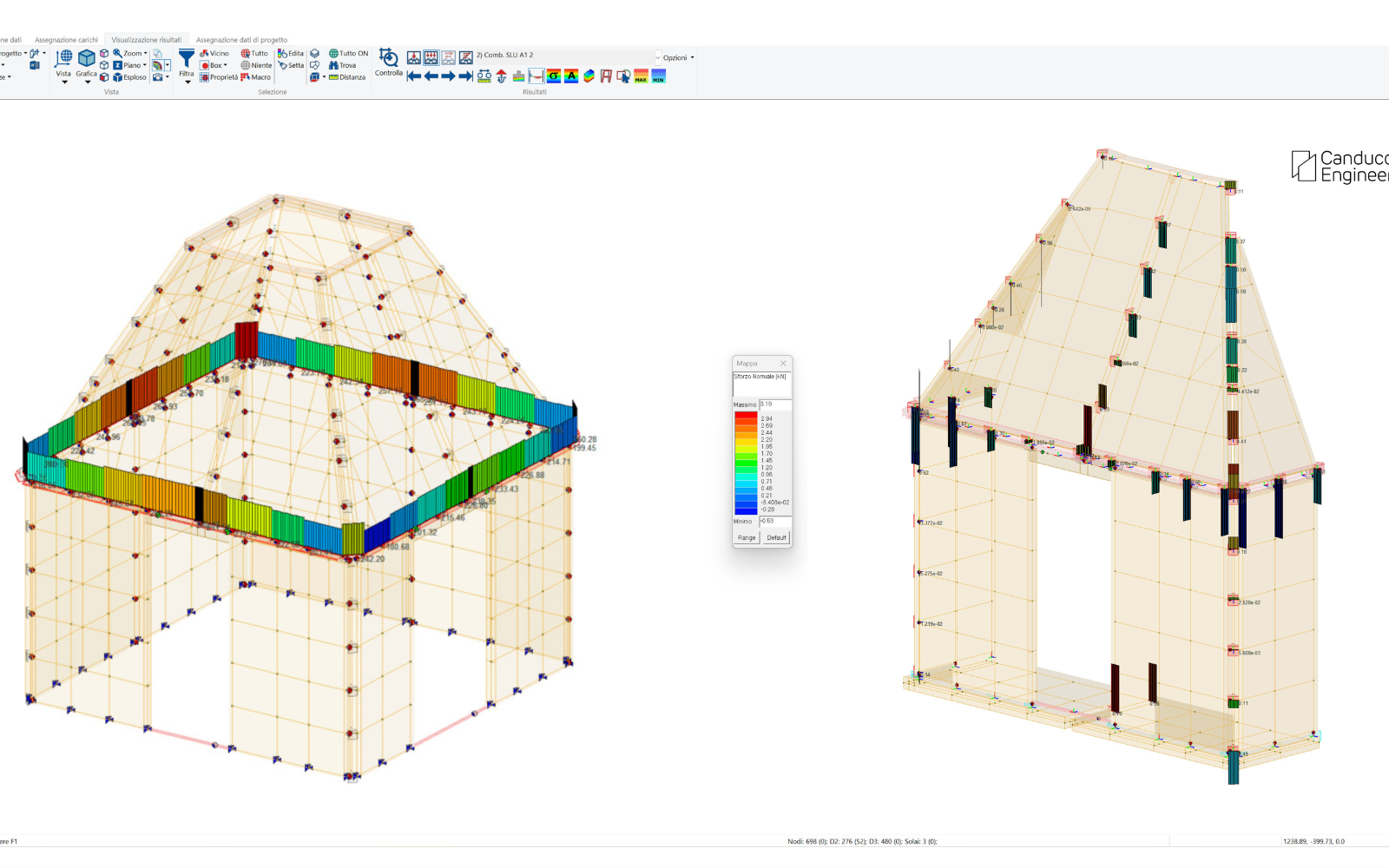Click the Trova binoculars icon
The image size is (1389, 868).
click(x=342, y=65)
